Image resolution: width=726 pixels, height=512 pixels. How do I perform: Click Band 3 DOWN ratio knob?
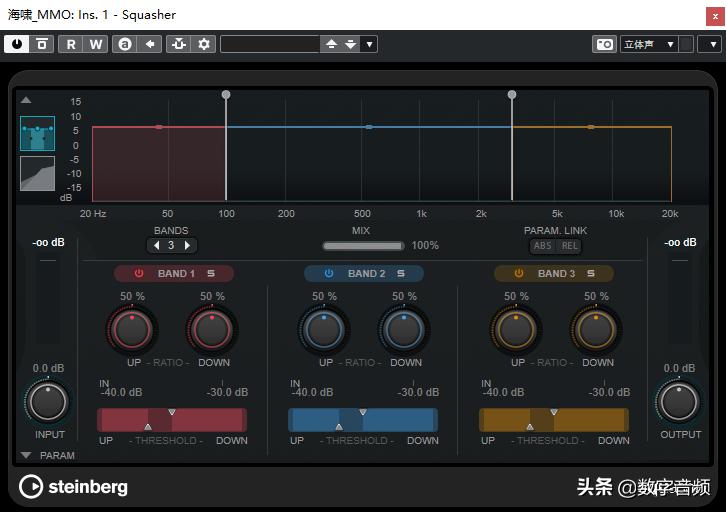pos(596,330)
